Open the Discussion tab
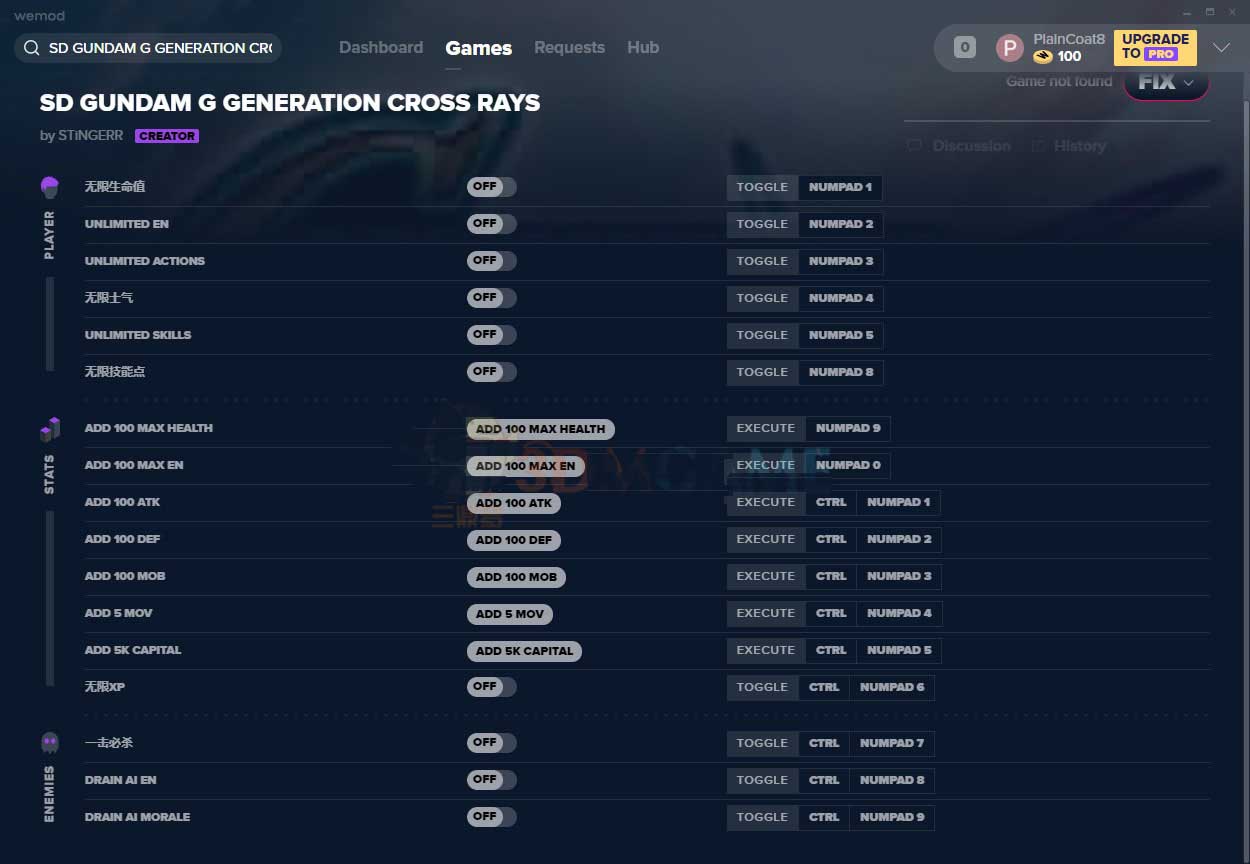1250x864 pixels. coord(961,146)
